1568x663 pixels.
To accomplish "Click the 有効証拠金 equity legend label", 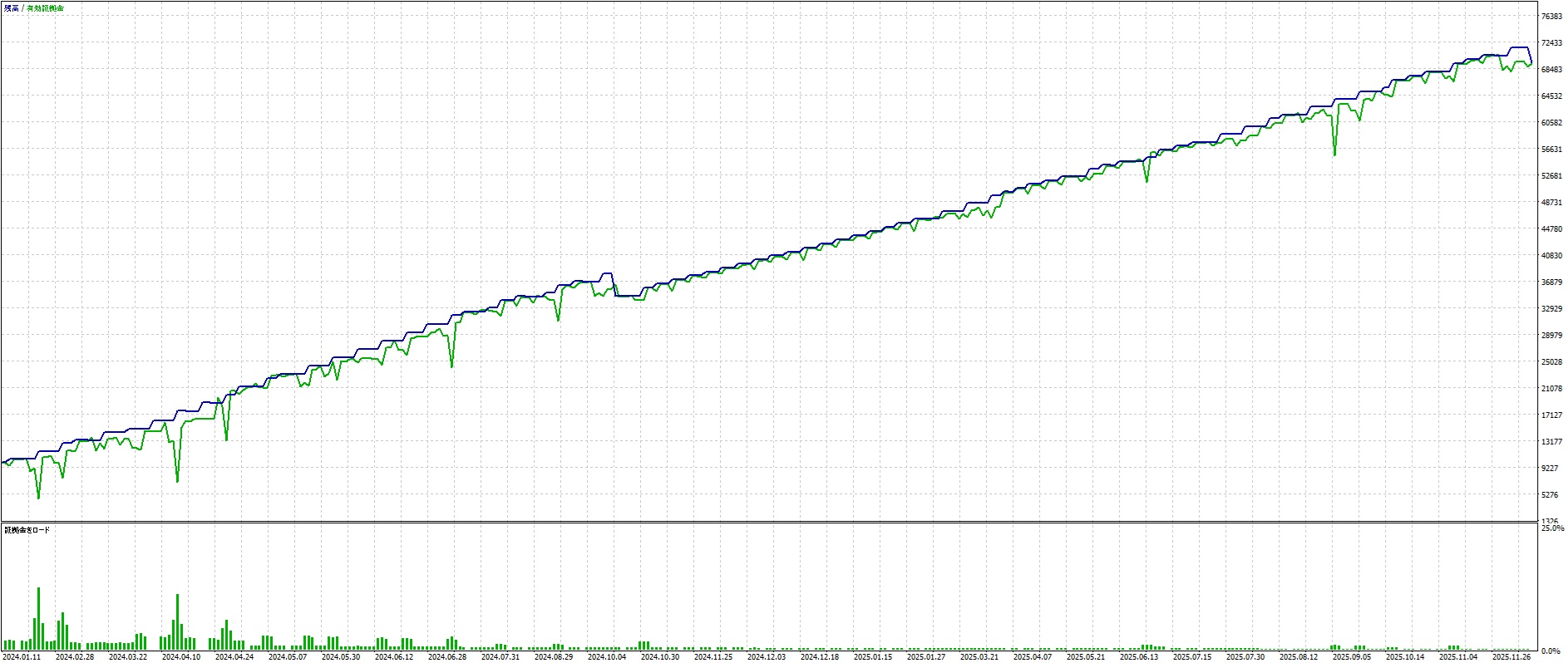I will click(45, 8).
